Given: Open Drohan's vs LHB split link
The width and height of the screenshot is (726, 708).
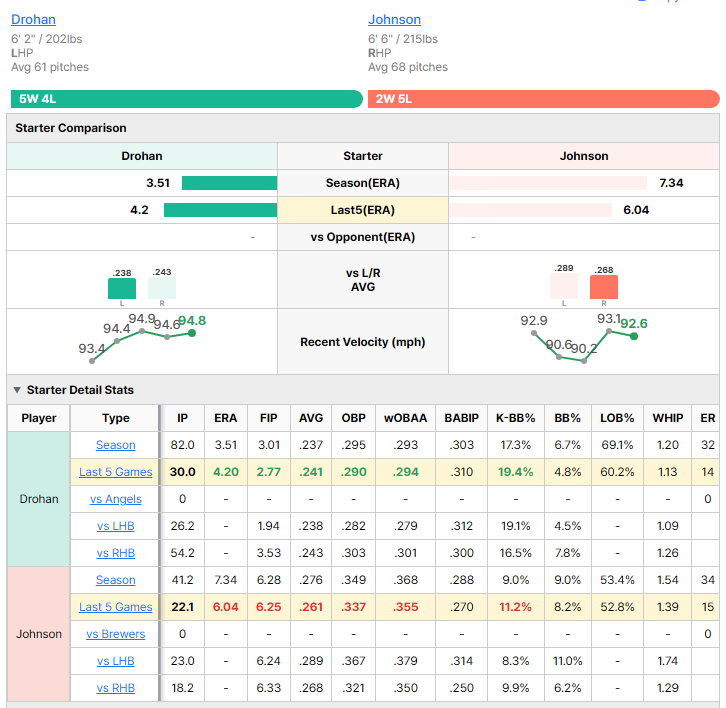Looking at the screenshot, I should [116, 526].
